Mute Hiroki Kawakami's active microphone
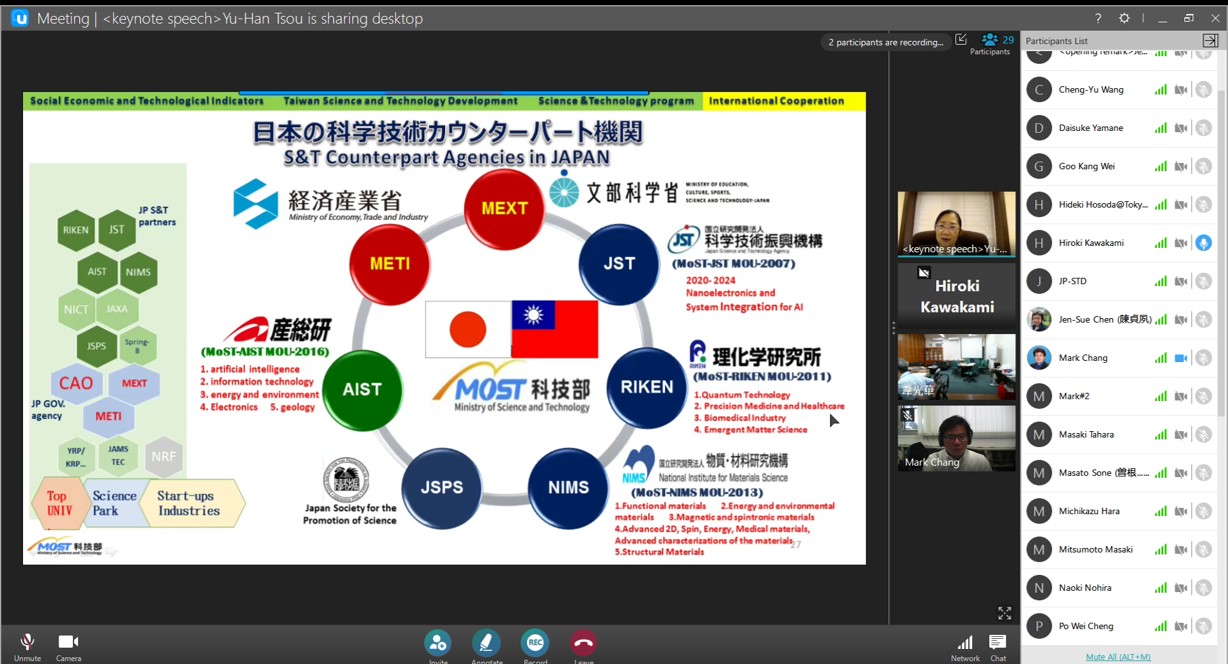The width and height of the screenshot is (1228, 664). pos(1203,243)
